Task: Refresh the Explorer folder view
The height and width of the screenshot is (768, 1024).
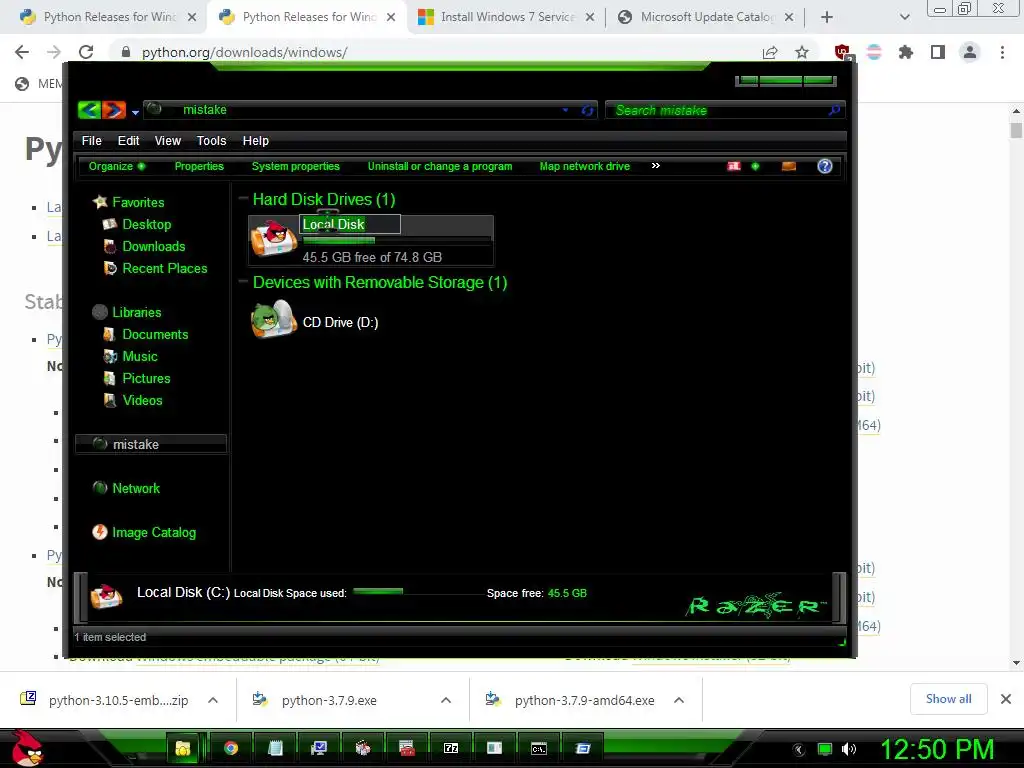Action: (x=587, y=110)
